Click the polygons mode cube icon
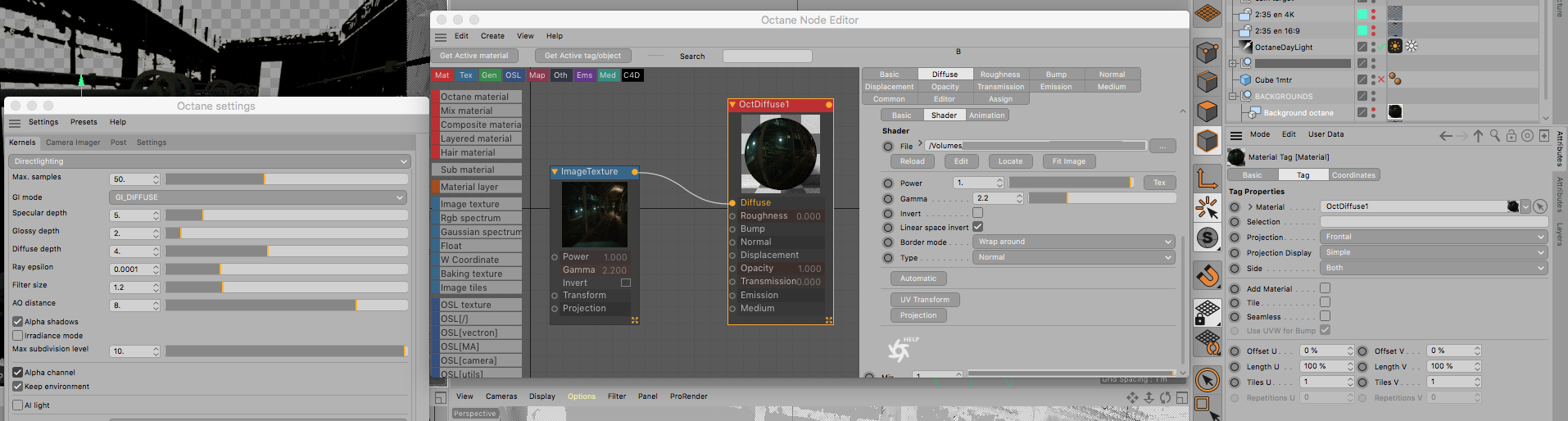Image resolution: width=1568 pixels, height=421 pixels. click(1207, 111)
